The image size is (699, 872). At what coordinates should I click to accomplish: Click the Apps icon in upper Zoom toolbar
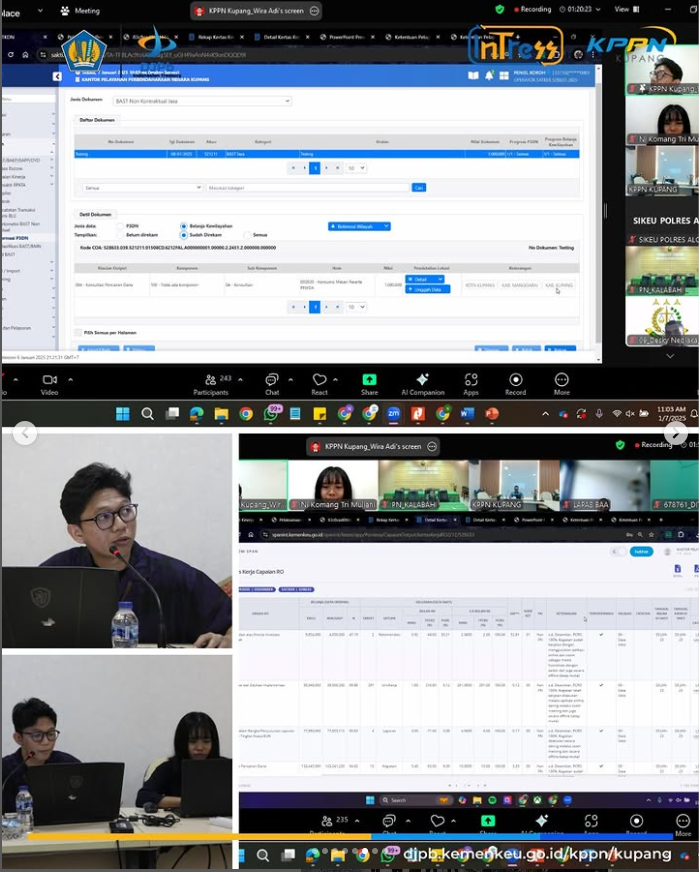click(471, 383)
